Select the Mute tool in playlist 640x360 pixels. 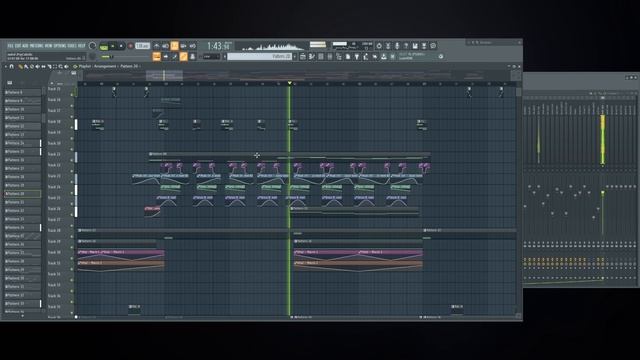click(38, 67)
